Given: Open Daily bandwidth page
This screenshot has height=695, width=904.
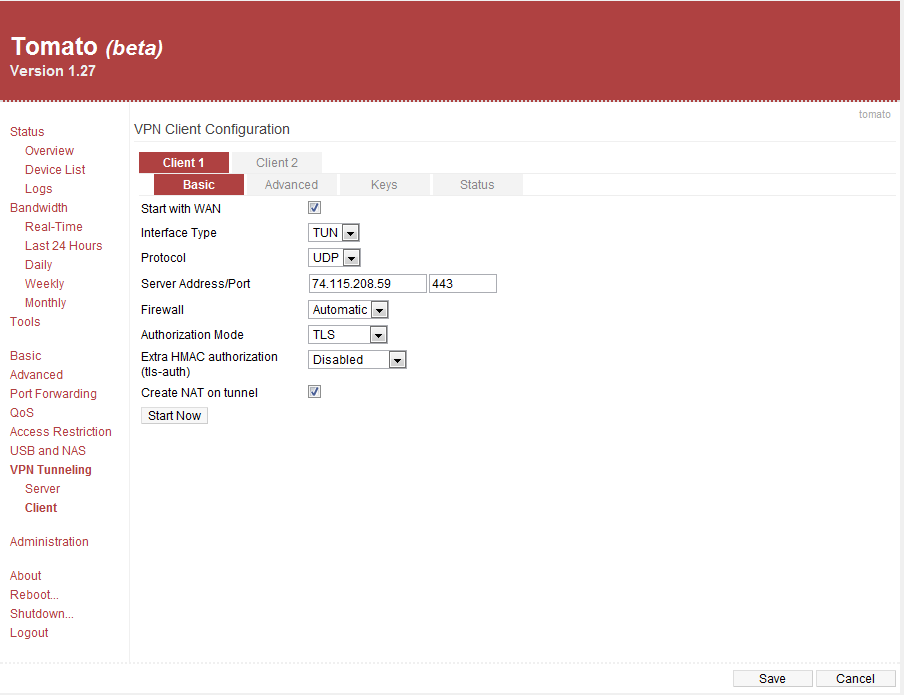Looking at the screenshot, I should (39, 265).
